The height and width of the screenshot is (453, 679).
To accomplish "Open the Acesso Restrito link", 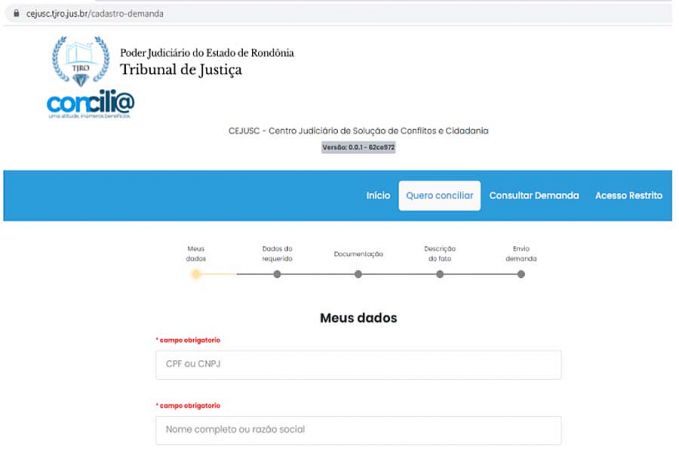I will pos(628,196).
